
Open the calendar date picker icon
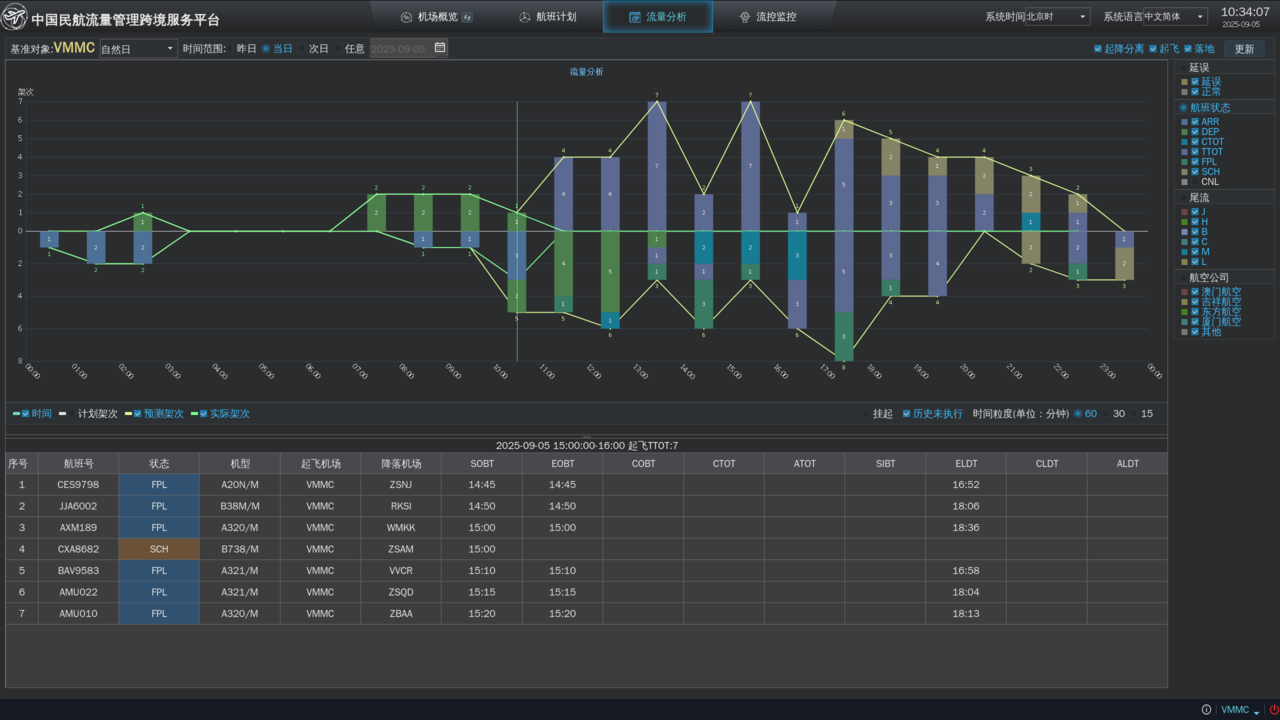pyautogui.click(x=440, y=48)
